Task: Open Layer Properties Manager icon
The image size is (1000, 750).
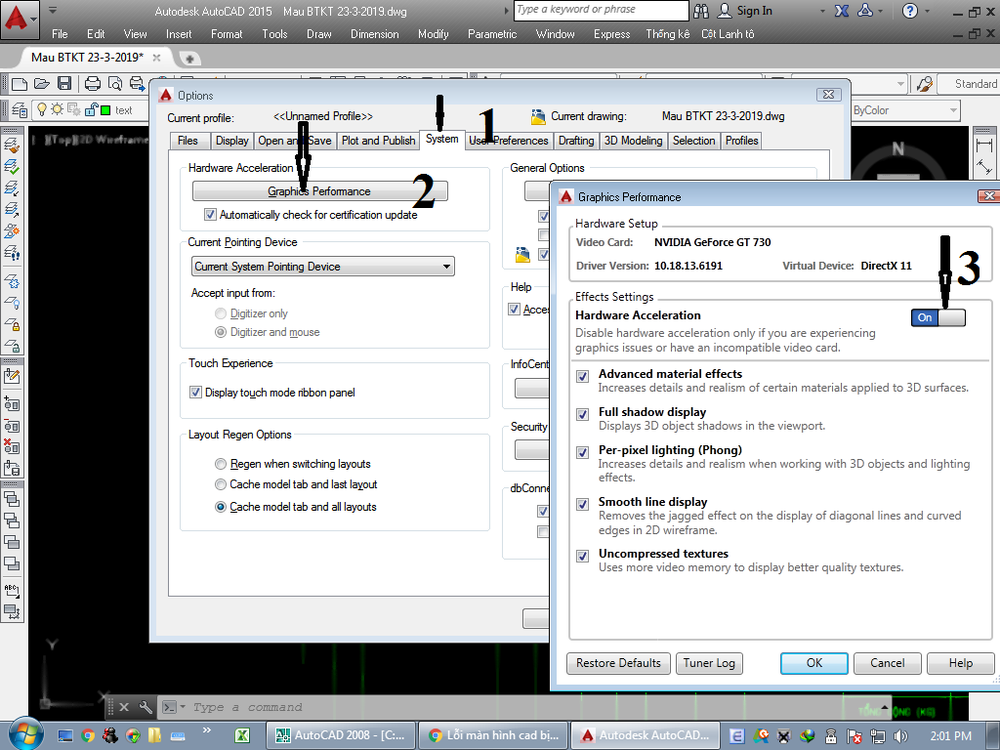Action: pos(18,110)
